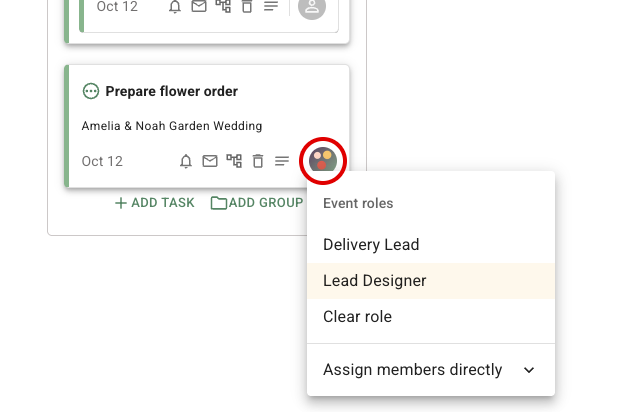Open the Prepare flower order task title
Screen dimensions: 618x412
tap(171, 91)
